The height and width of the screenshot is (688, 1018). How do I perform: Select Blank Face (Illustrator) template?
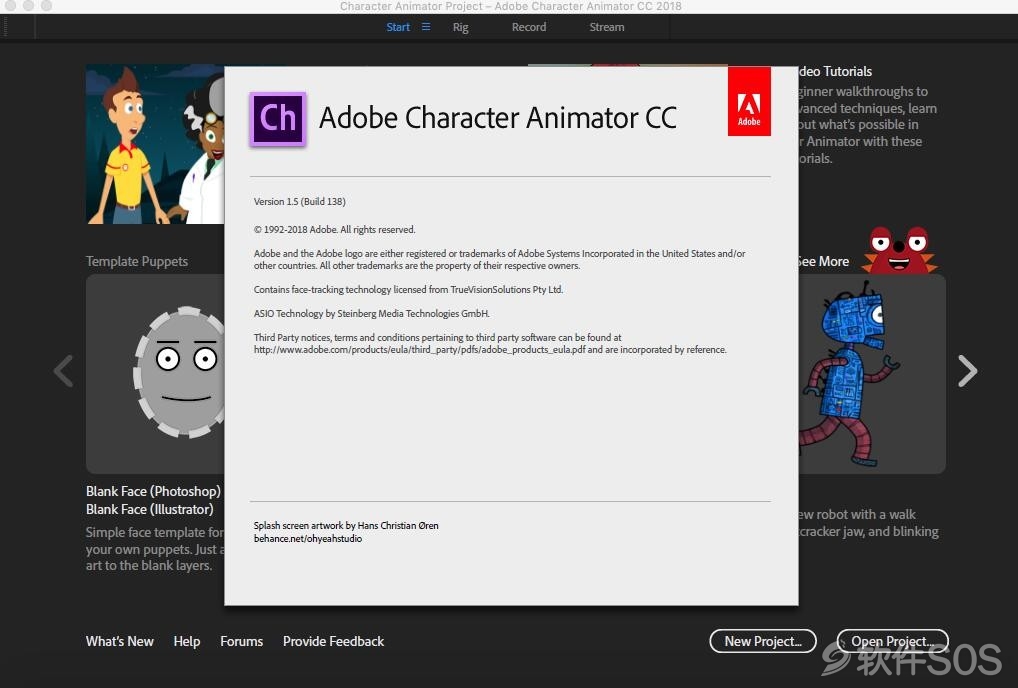click(x=149, y=509)
